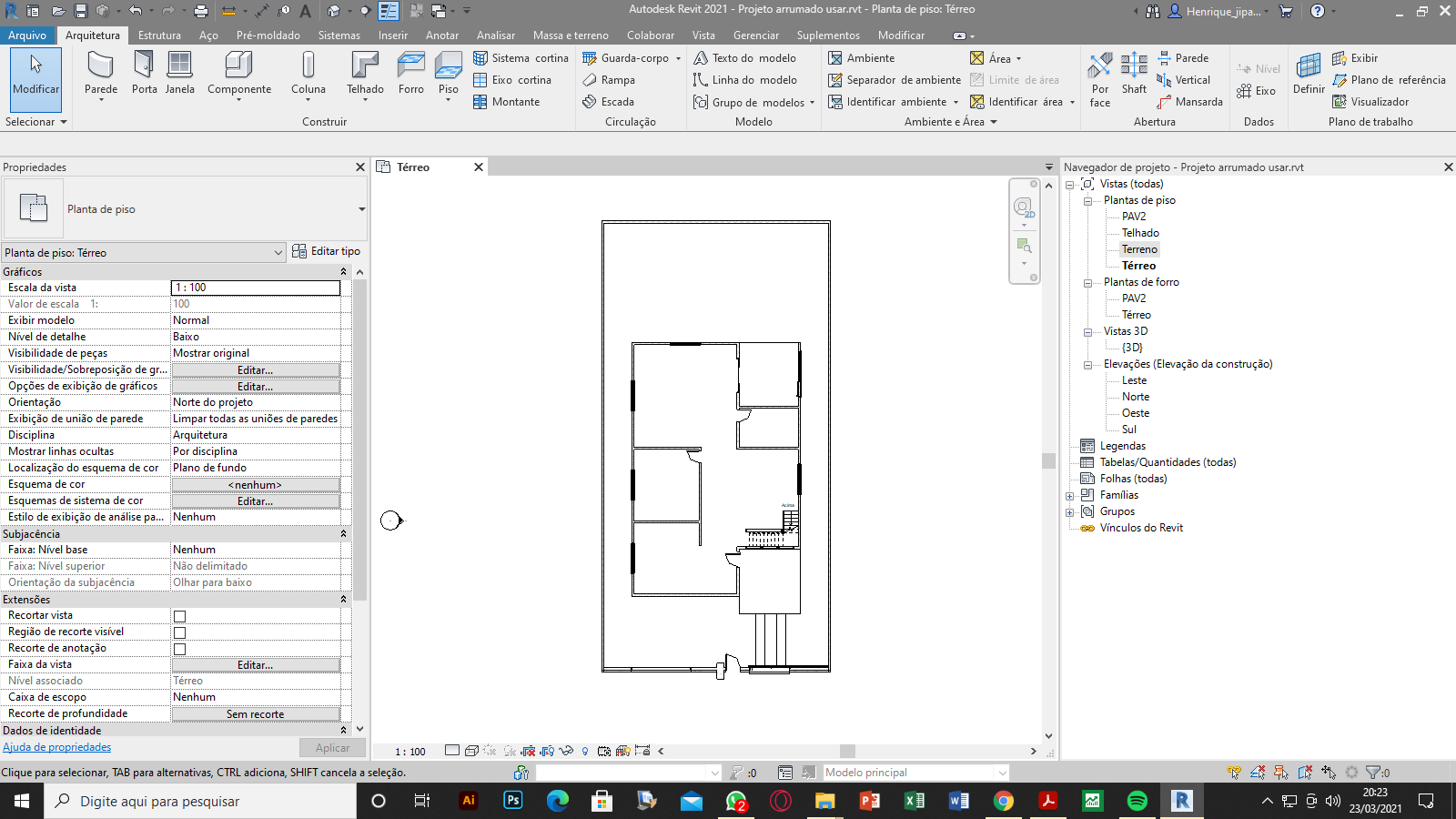Open the Planta de piso: Térreo dropdown
The width and height of the screenshot is (1456, 819).
click(278, 253)
